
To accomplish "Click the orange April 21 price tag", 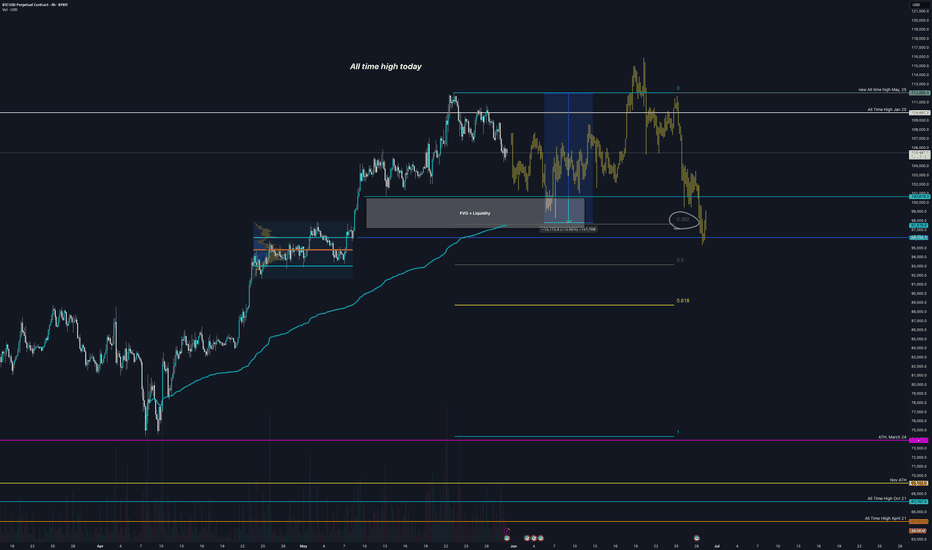I will pyautogui.click(x=919, y=522).
